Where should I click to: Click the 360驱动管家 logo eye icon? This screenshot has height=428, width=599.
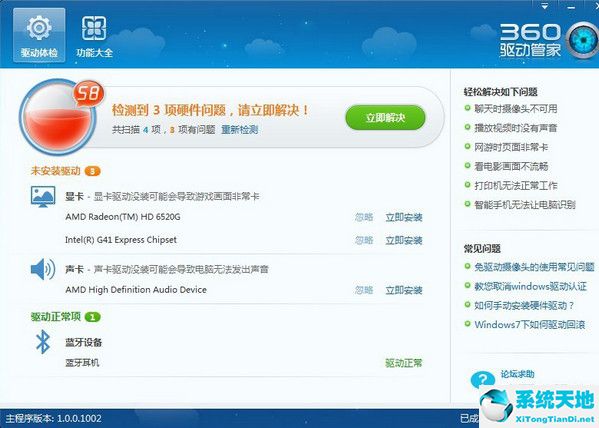[x=583, y=40]
